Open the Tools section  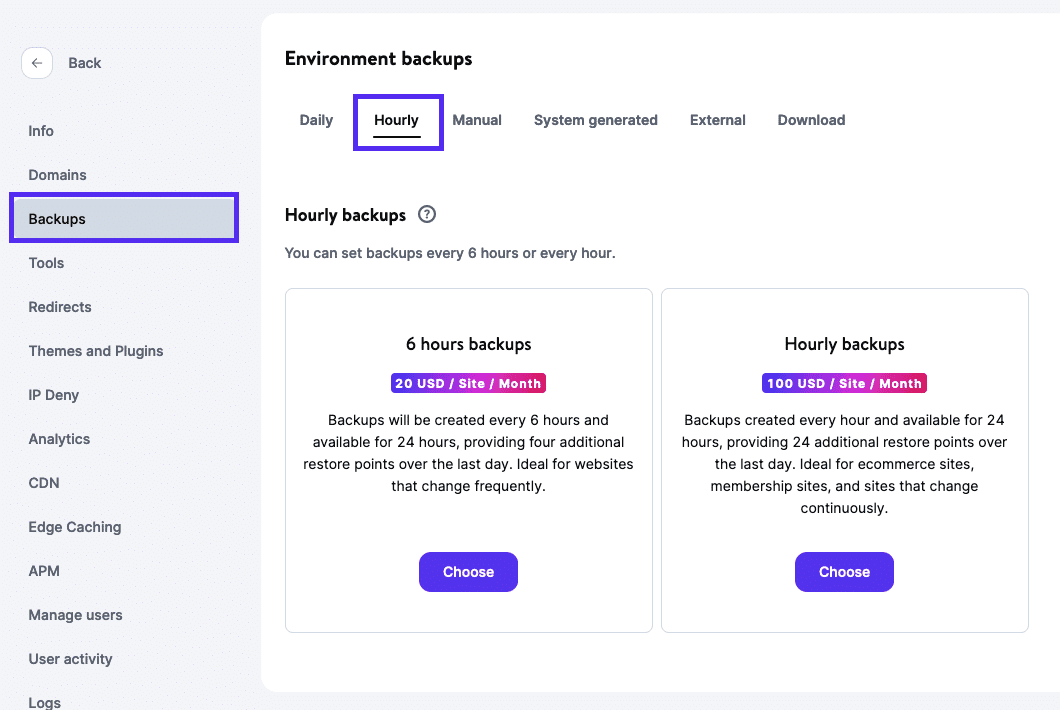click(x=46, y=263)
